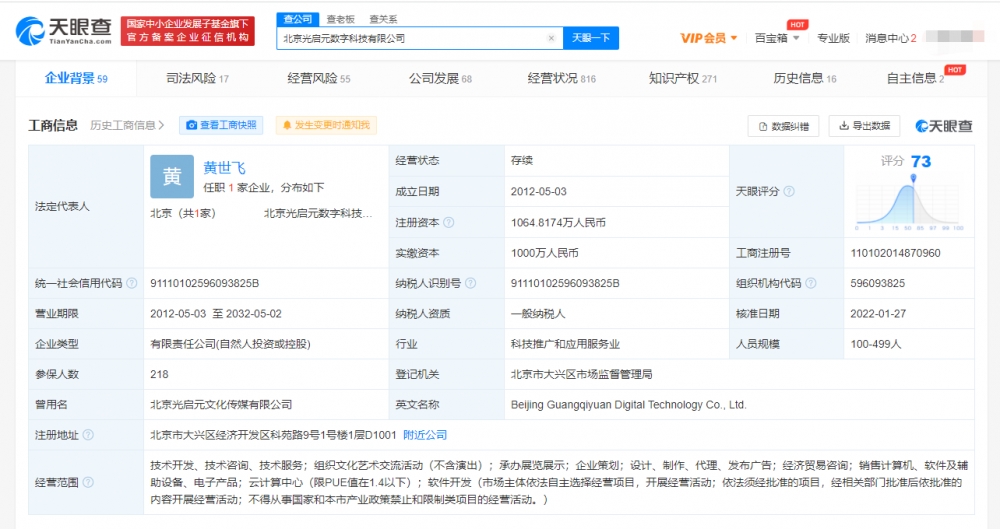Select former name 北京光启元文化传媒有限公司

[221, 405]
